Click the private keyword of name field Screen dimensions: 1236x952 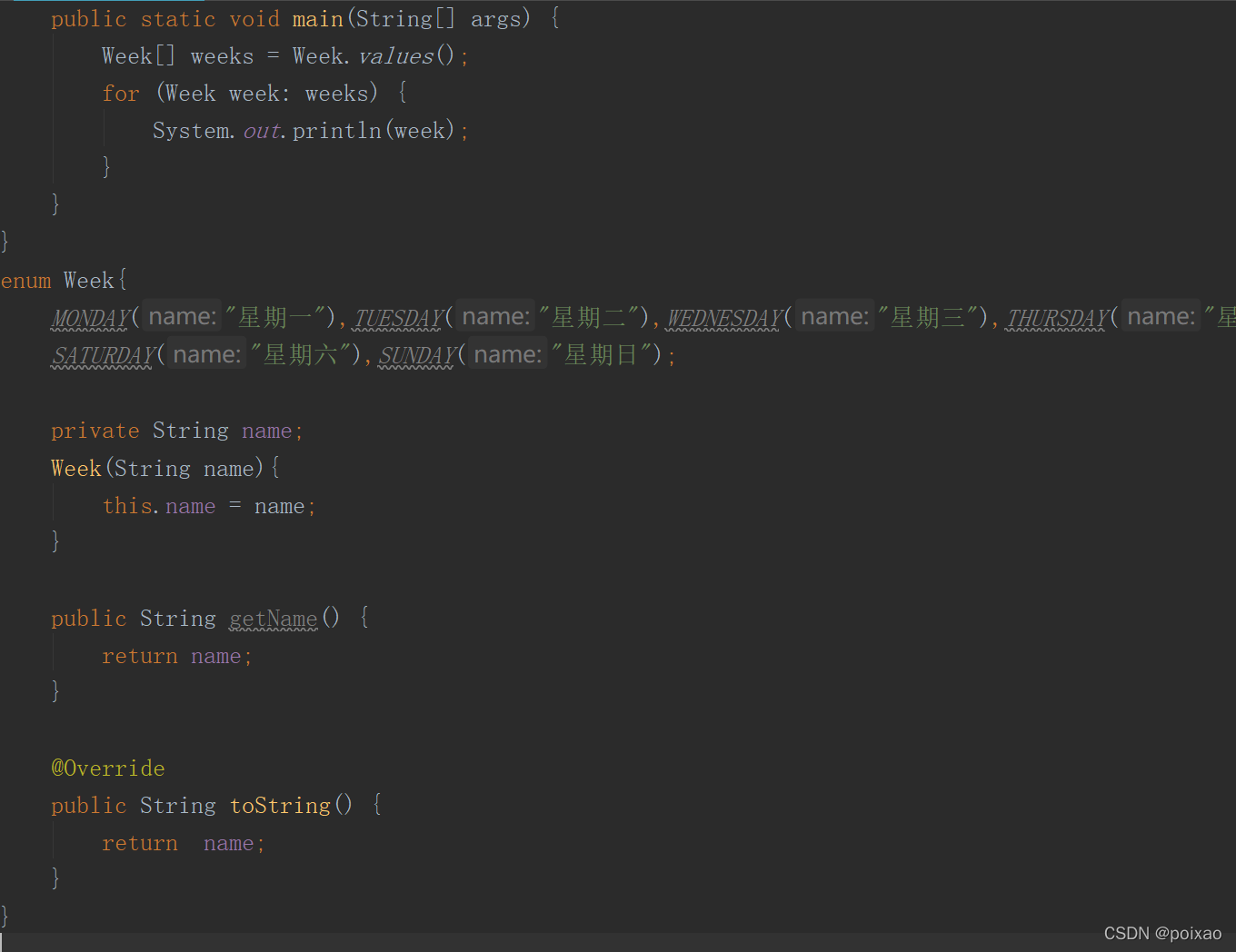[x=95, y=431]
